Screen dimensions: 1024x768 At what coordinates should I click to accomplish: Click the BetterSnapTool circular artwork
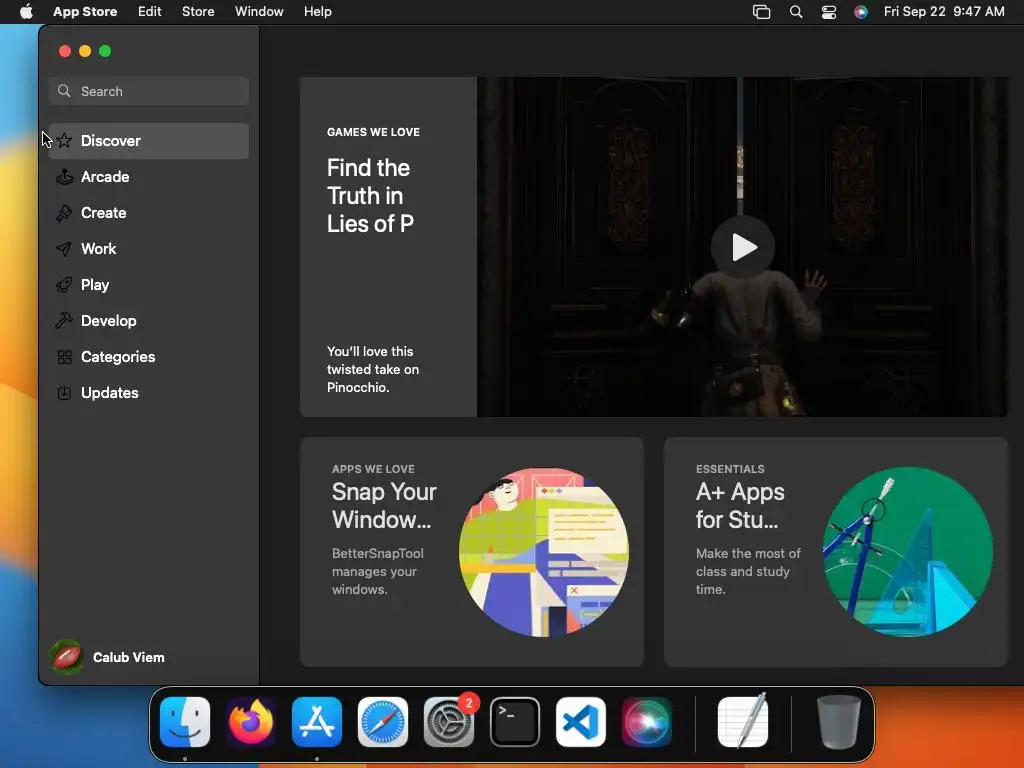coord(544,552)
